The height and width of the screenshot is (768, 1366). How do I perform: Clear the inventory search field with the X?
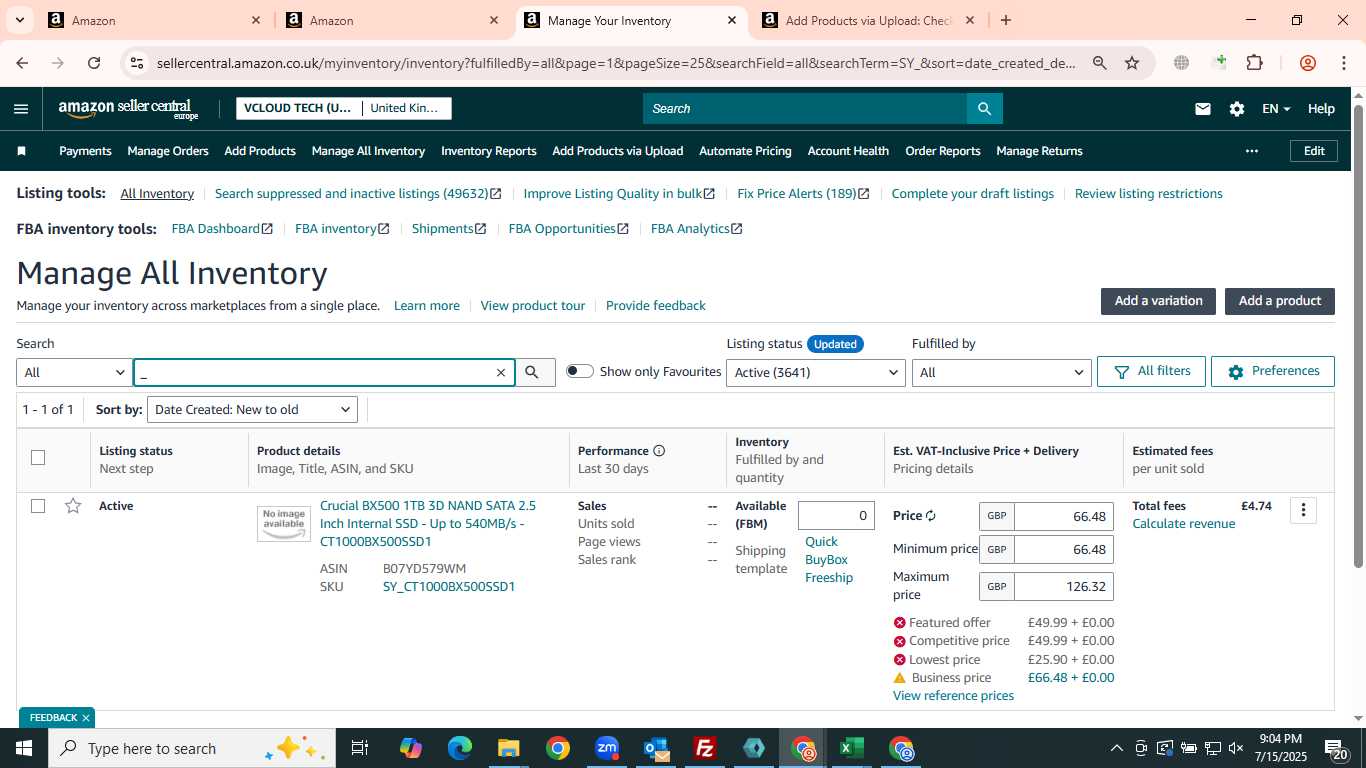pos(501,373)
